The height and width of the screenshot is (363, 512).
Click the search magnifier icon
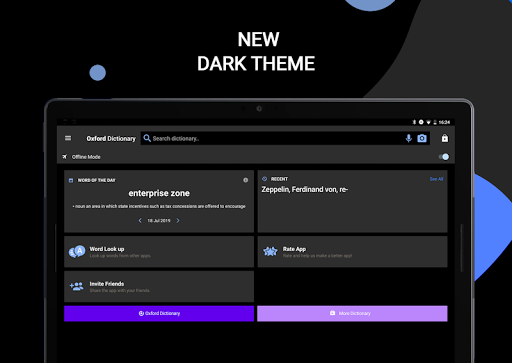pyautogui.click(x=147, y=138)
